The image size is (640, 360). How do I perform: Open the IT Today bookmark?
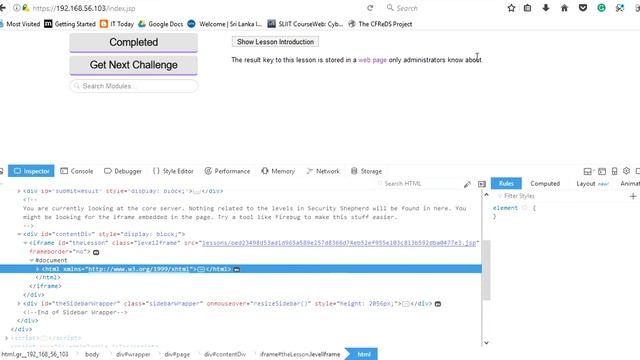coord(117,24)
